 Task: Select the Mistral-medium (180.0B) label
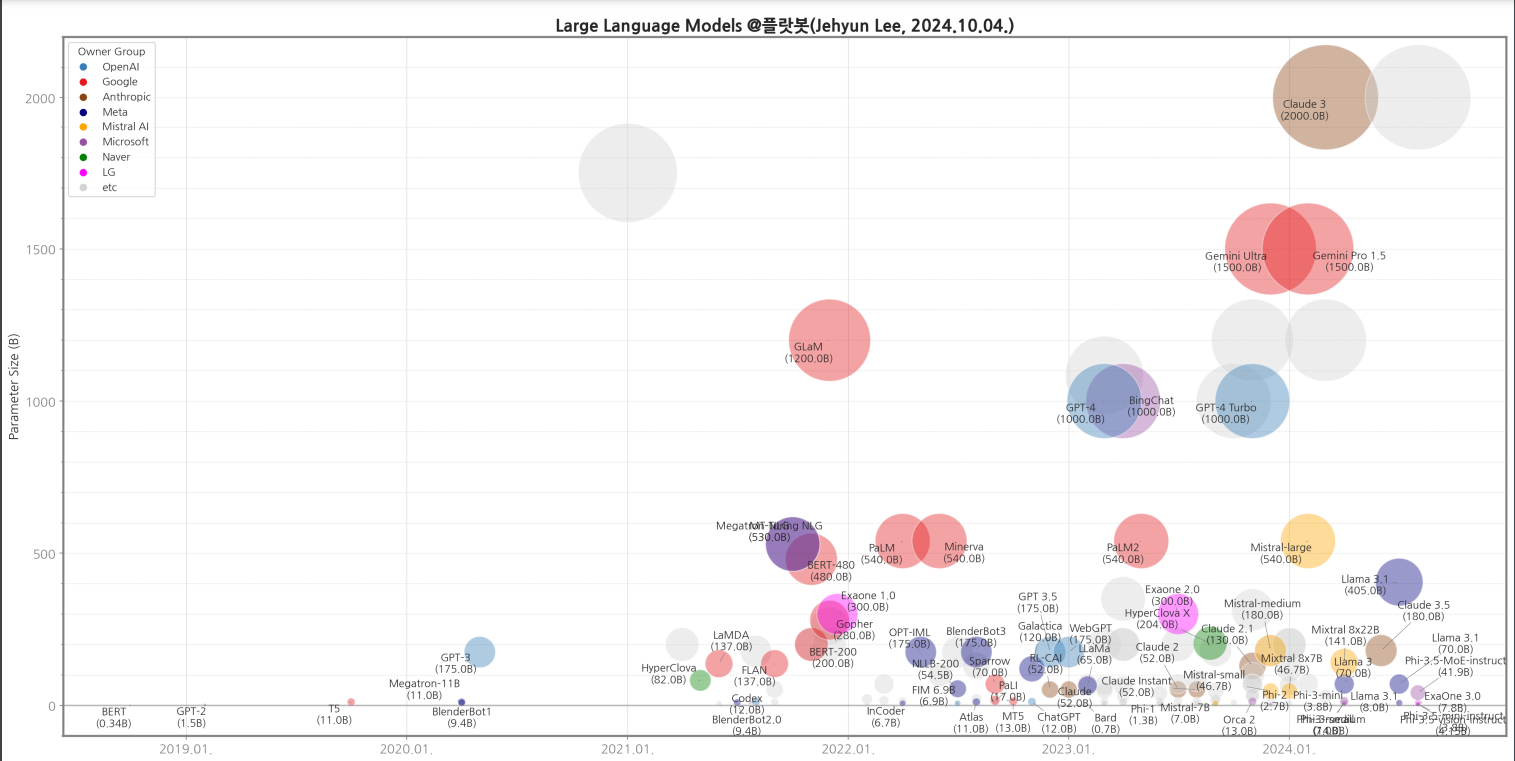point(1262,609)
